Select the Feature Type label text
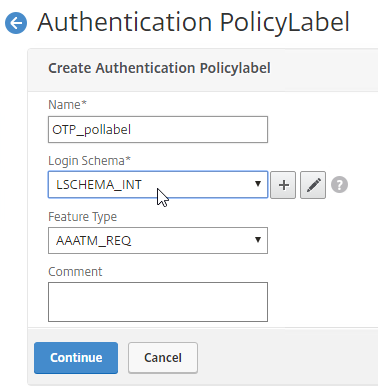Viewport: 378px width, 386px height. (x=82, y=217)
